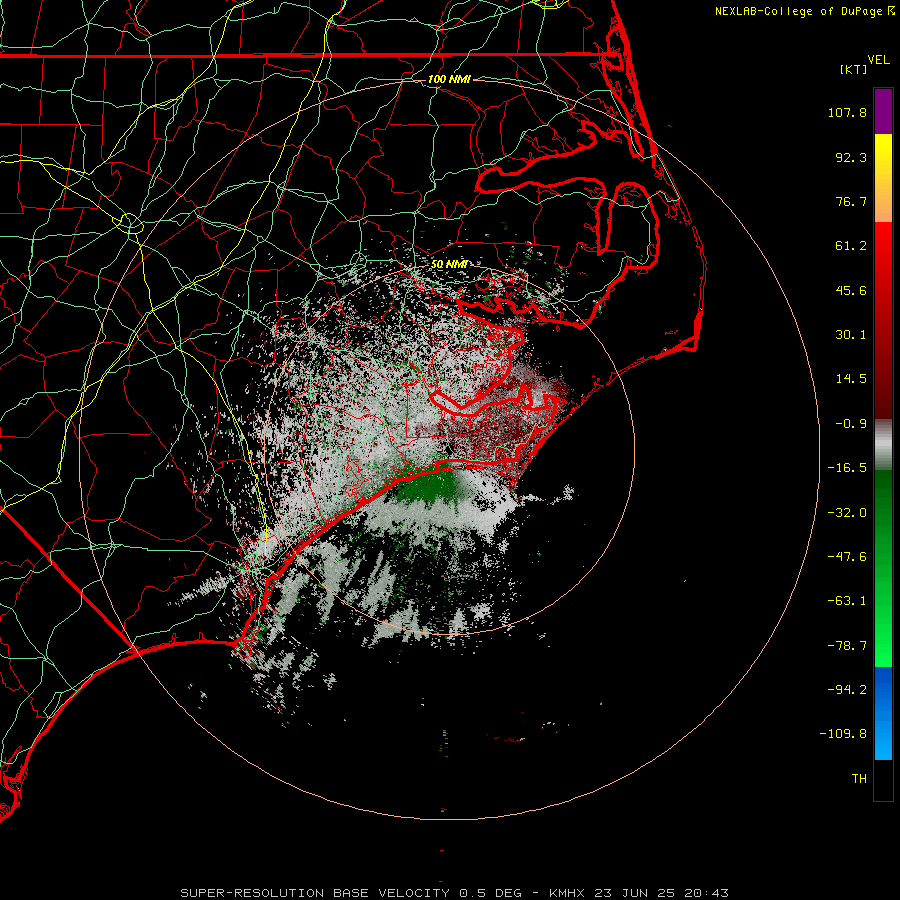
Task: Click the 50 NMI range ring label
Action: [449, 264]
